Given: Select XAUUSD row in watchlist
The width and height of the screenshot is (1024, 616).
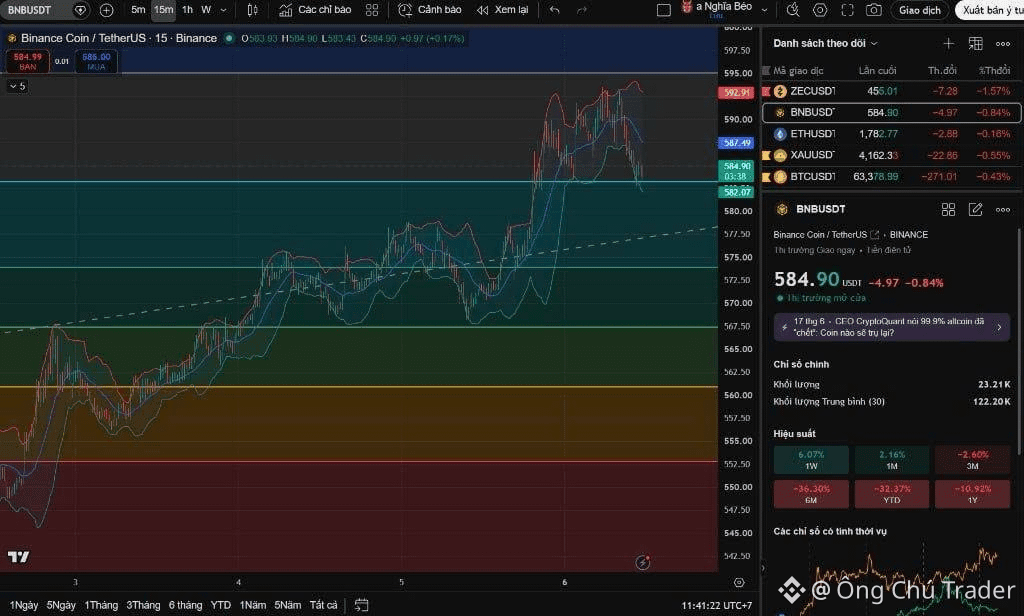Looking at the screenshot, I should 891,155.
